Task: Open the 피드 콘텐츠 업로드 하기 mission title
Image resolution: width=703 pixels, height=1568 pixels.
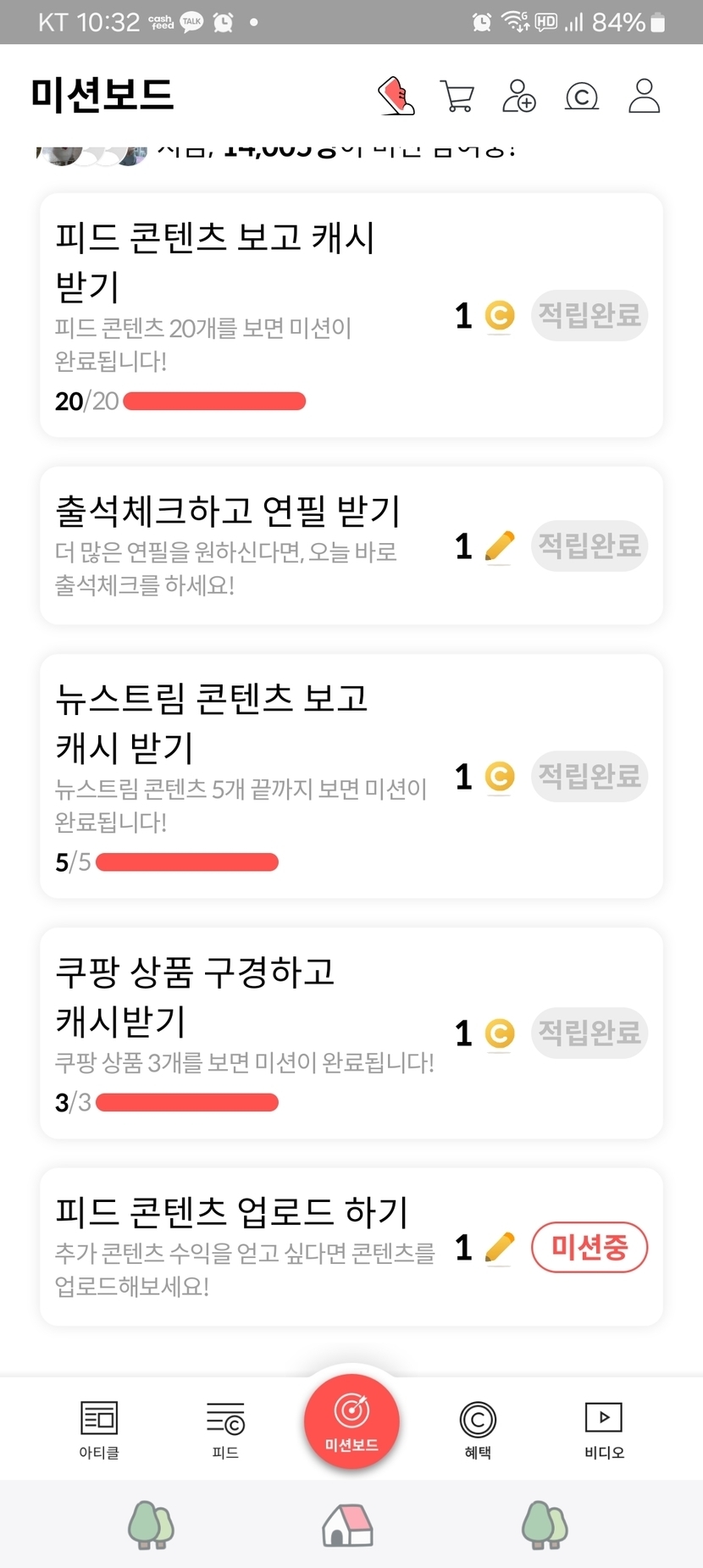Action: (x=232, y=1211)
